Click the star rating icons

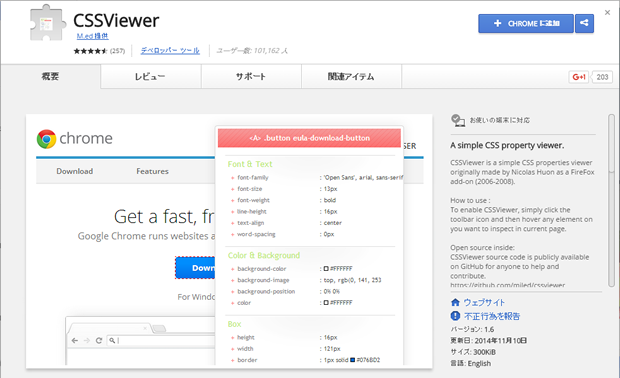[x=90, y=51]
